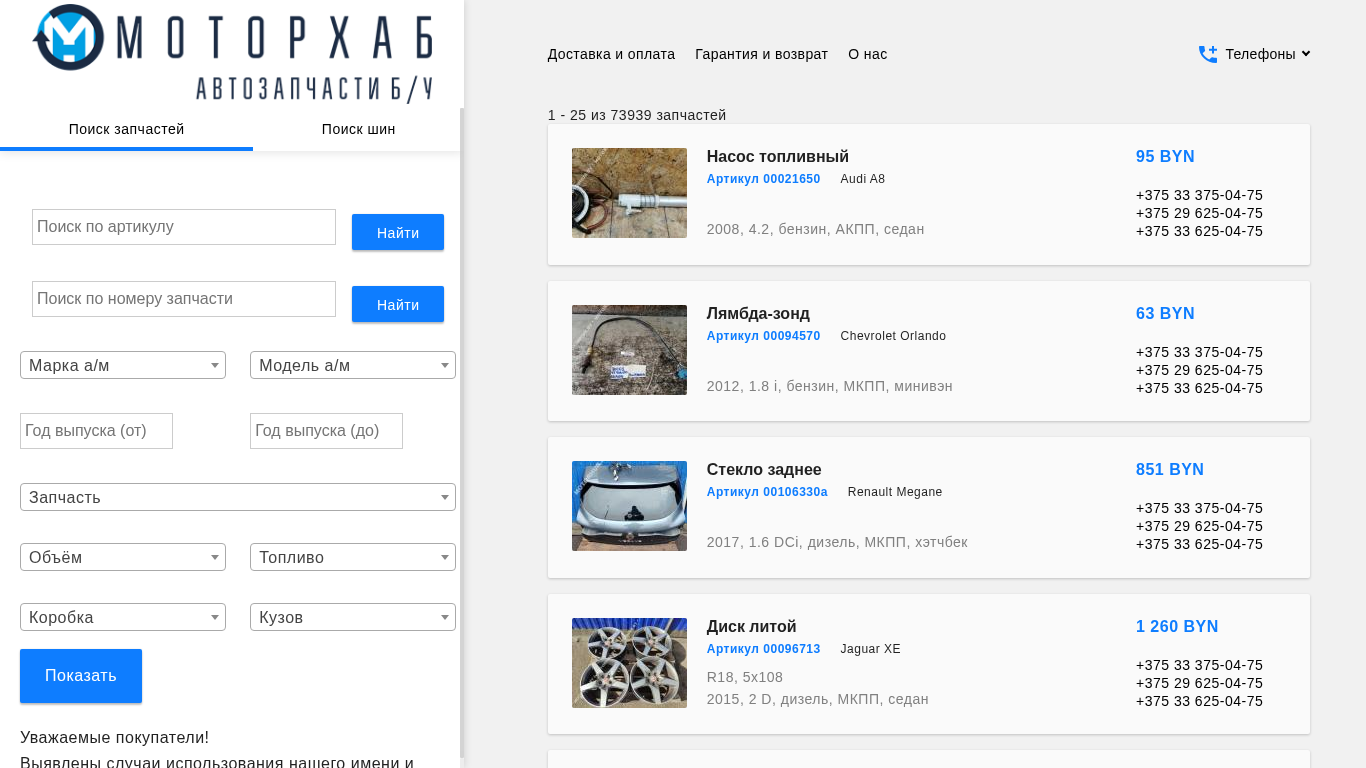Switch to the Поиск запчастей tab
This screenshot has width=1366, height=768.
tap(126, 129)
